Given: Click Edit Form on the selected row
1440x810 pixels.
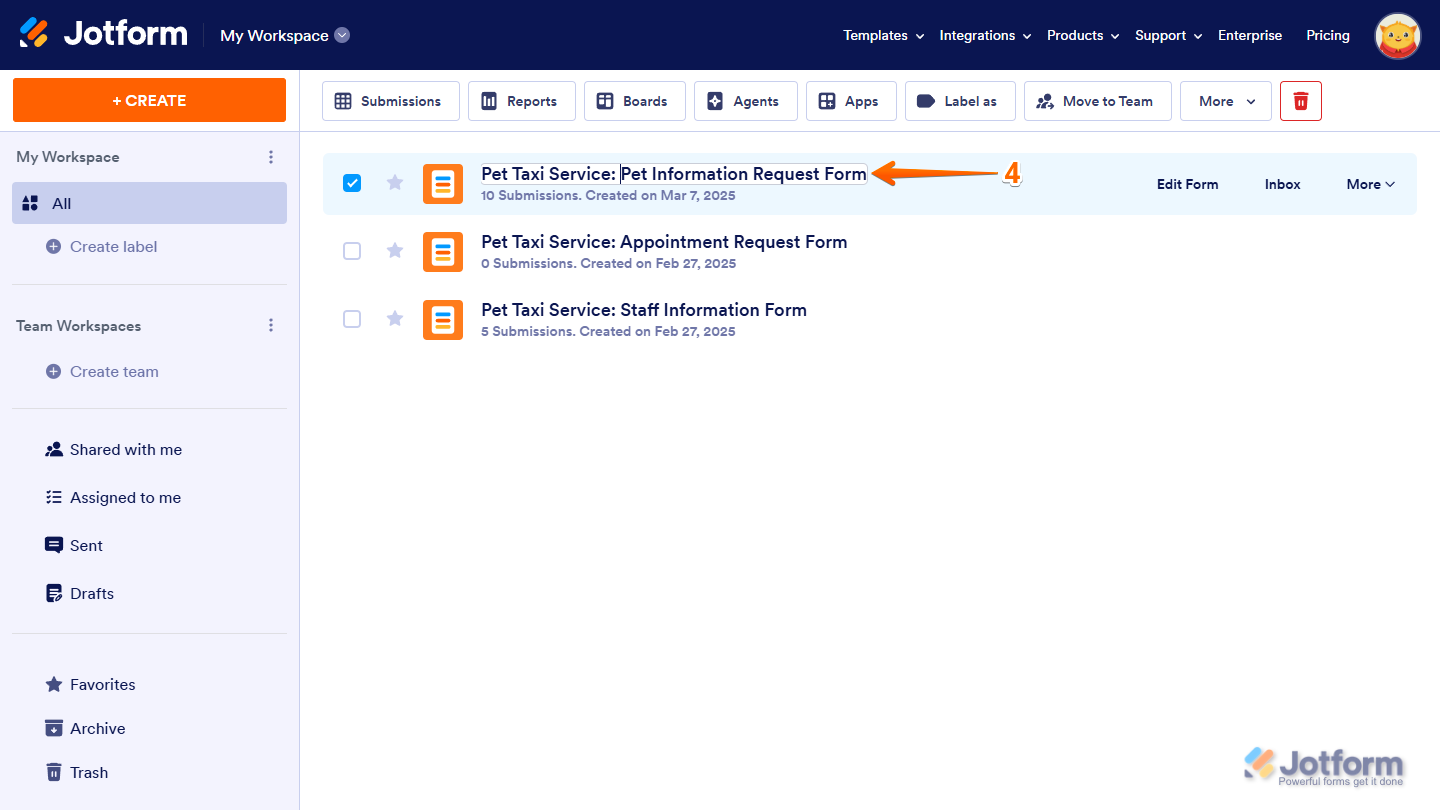Looking at the screenshot, I should click(1187, 184).
